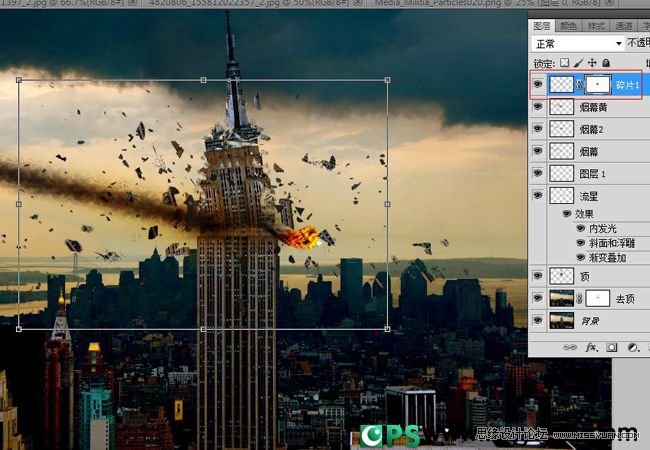Click the link layers icon at panel bottom
The width and height of the screenshot is (650, 450).
coord(570,348)
